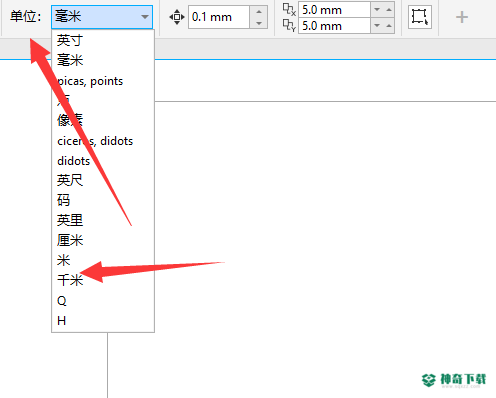Viewport: 496px width, 398px height.
Task: Choose didots unit option
Action: pyautogui.click(x=103, y=161)
